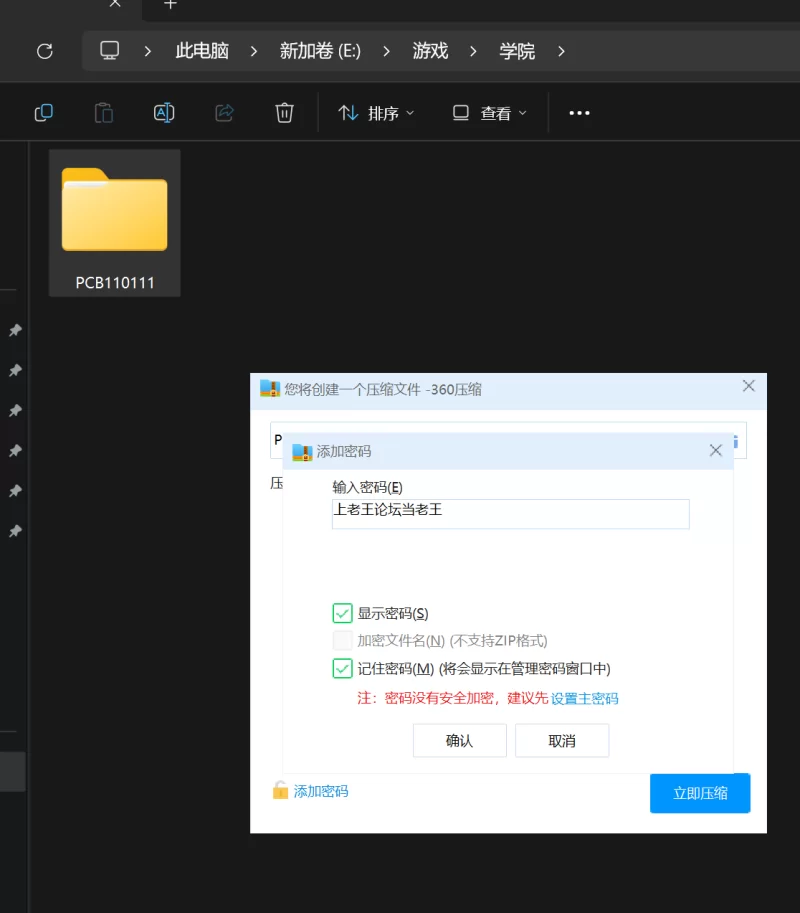Image resolution: width=800 pixels, height=913 pixels.
Task: Click the 360压缩 icon in main title bar
Action: [270, 388]
